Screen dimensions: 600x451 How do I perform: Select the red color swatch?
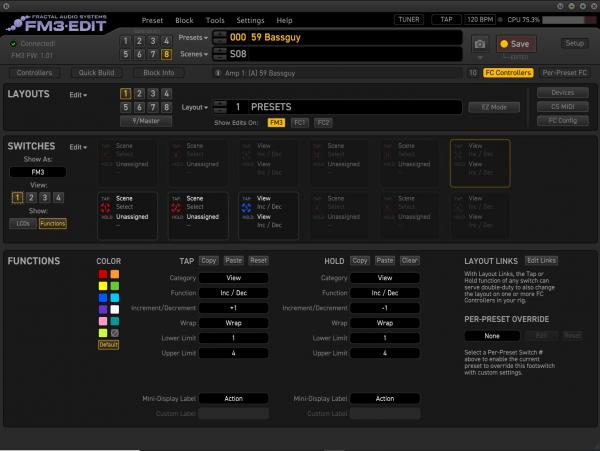tap(103, 274)
